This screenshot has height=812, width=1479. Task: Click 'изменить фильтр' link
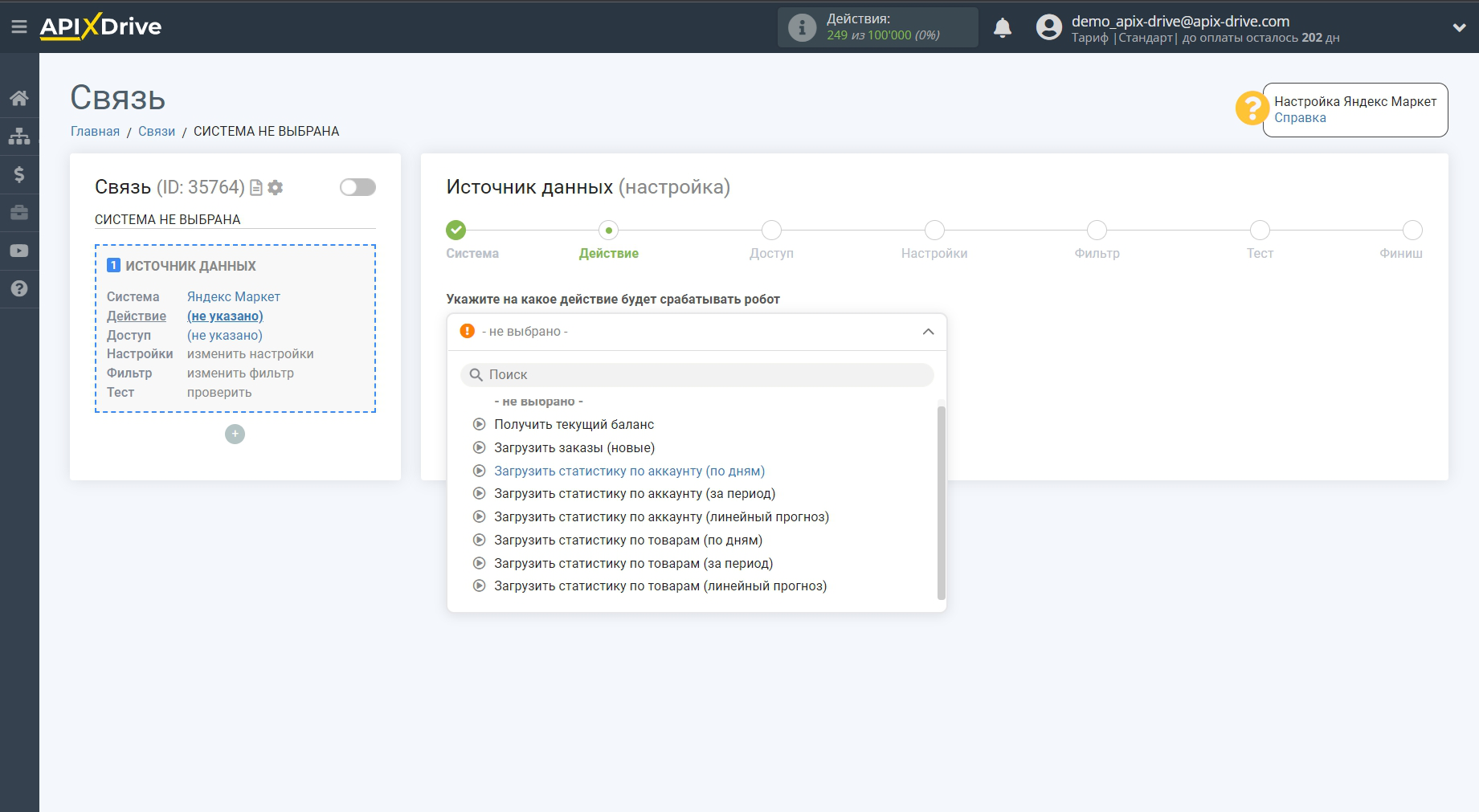point(240,373)
